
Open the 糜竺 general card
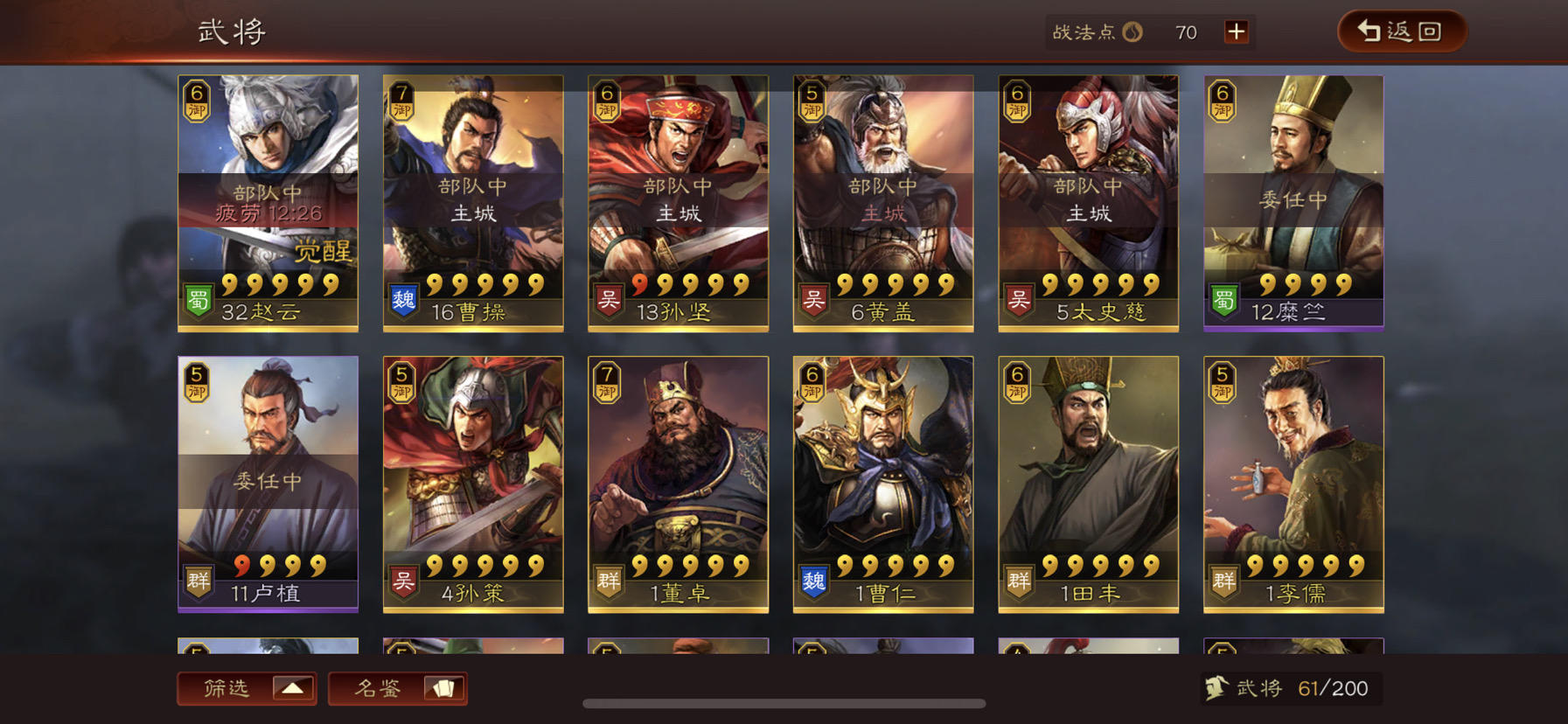[1293, 203]
